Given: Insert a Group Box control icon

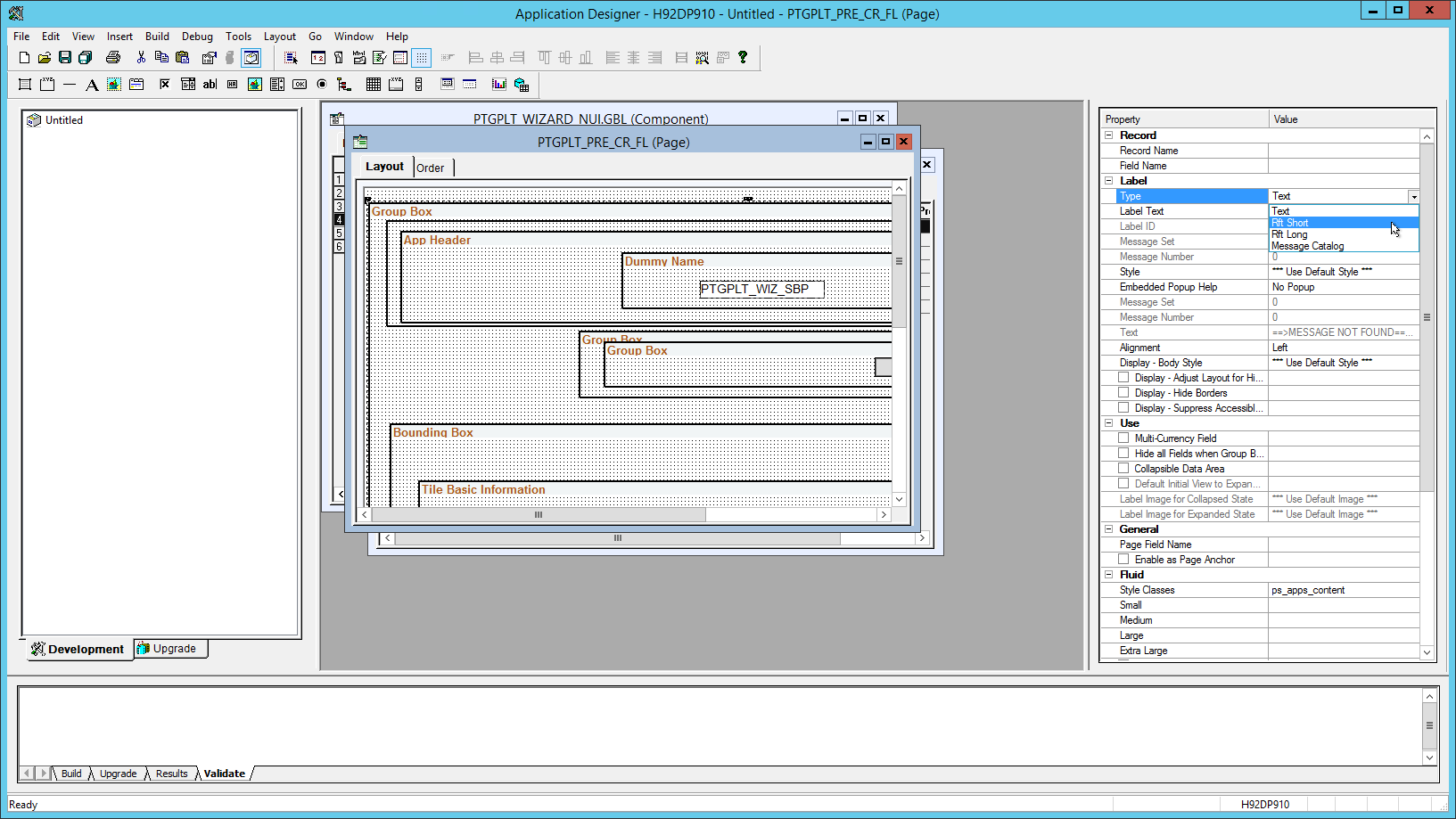Looking at the screenshot, I should click(x=47, y=85).
